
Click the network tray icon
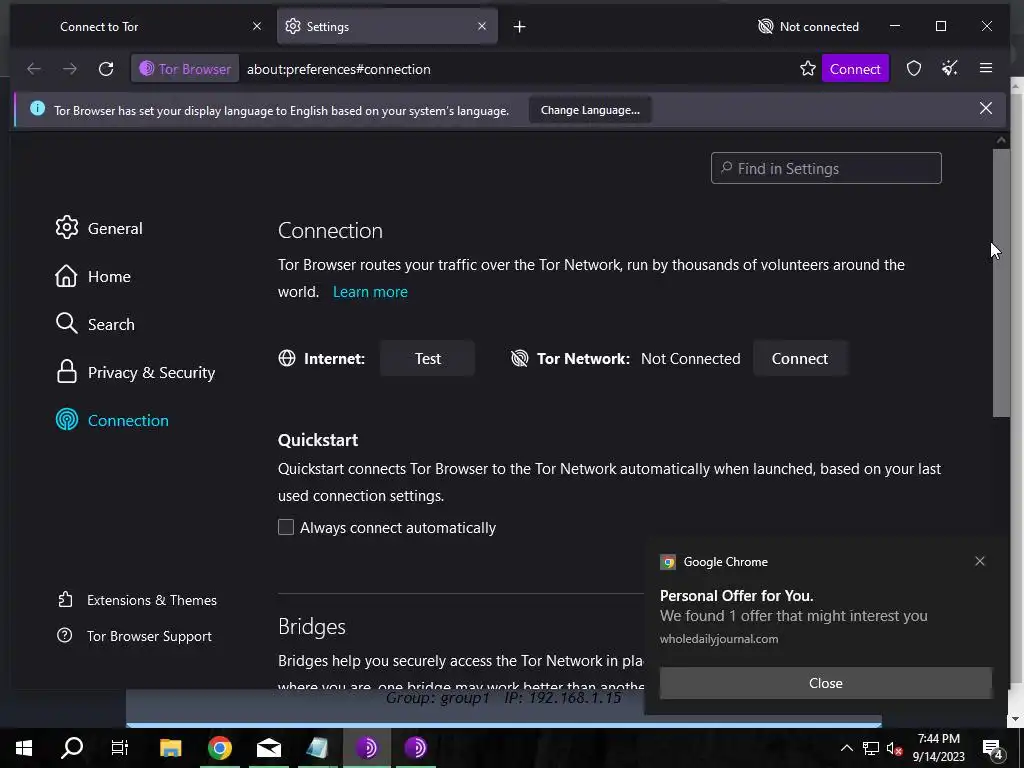[x=871, y=748]
